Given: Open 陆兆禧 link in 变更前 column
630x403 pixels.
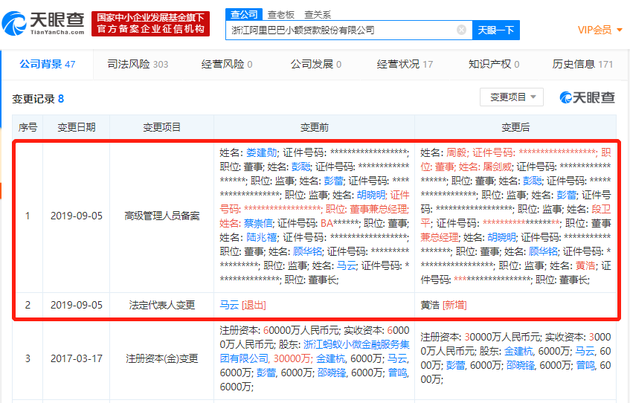Looking at the screenshot, I should [x=262, y=237].
